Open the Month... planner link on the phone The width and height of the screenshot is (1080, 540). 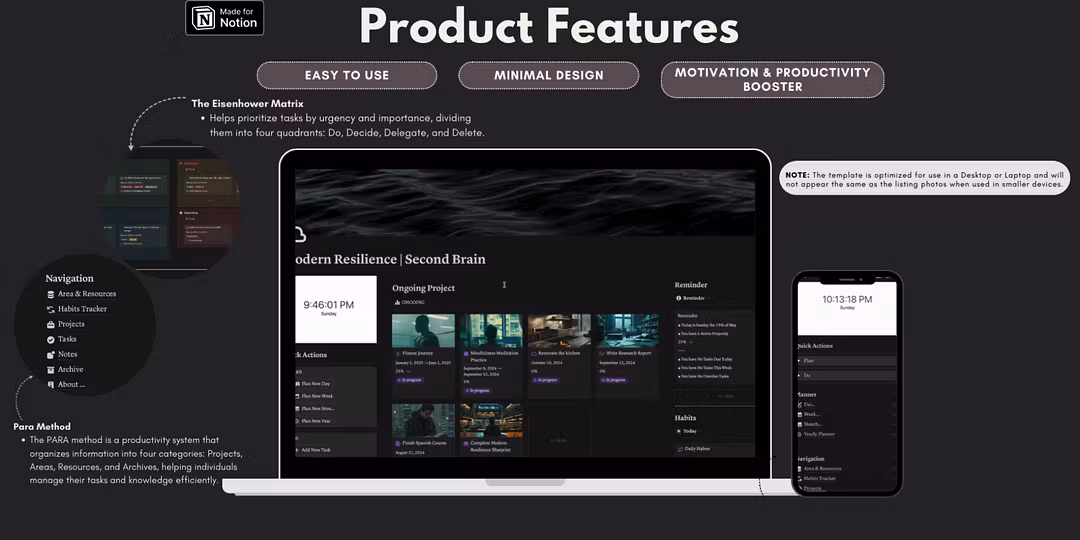(x=809, y=424)
